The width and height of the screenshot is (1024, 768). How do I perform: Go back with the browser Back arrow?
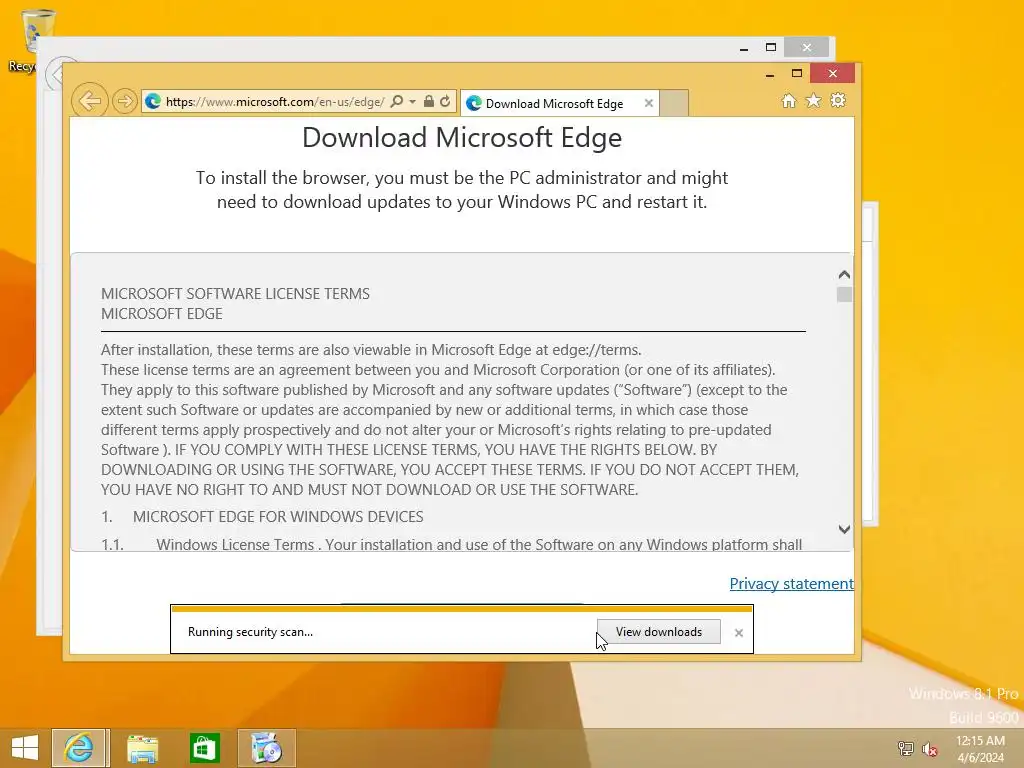[89, 101]
